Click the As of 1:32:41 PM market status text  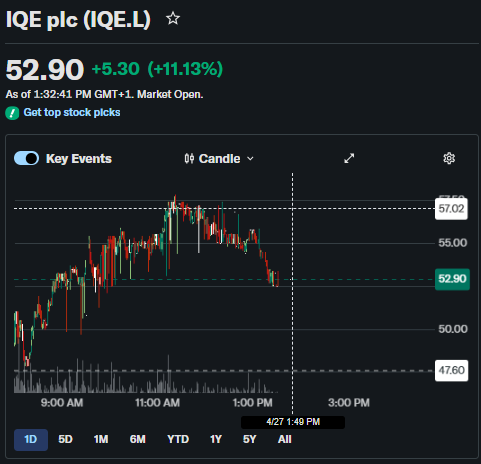104,94
